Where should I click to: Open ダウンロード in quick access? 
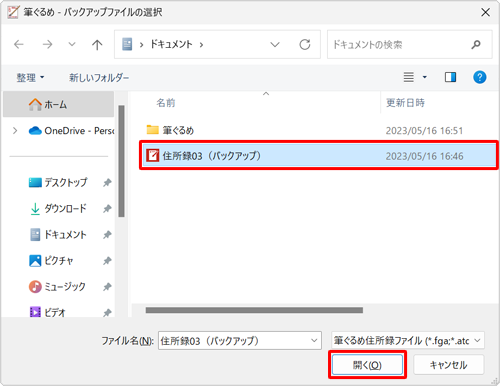tap(58, 208)
